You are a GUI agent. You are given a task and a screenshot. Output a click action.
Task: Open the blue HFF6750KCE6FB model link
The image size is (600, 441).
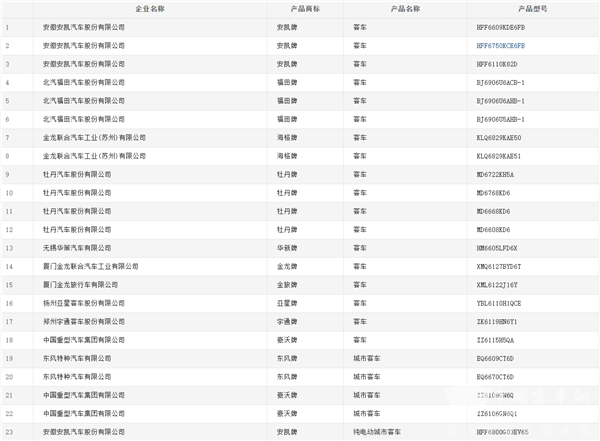[x=501, y=45]
